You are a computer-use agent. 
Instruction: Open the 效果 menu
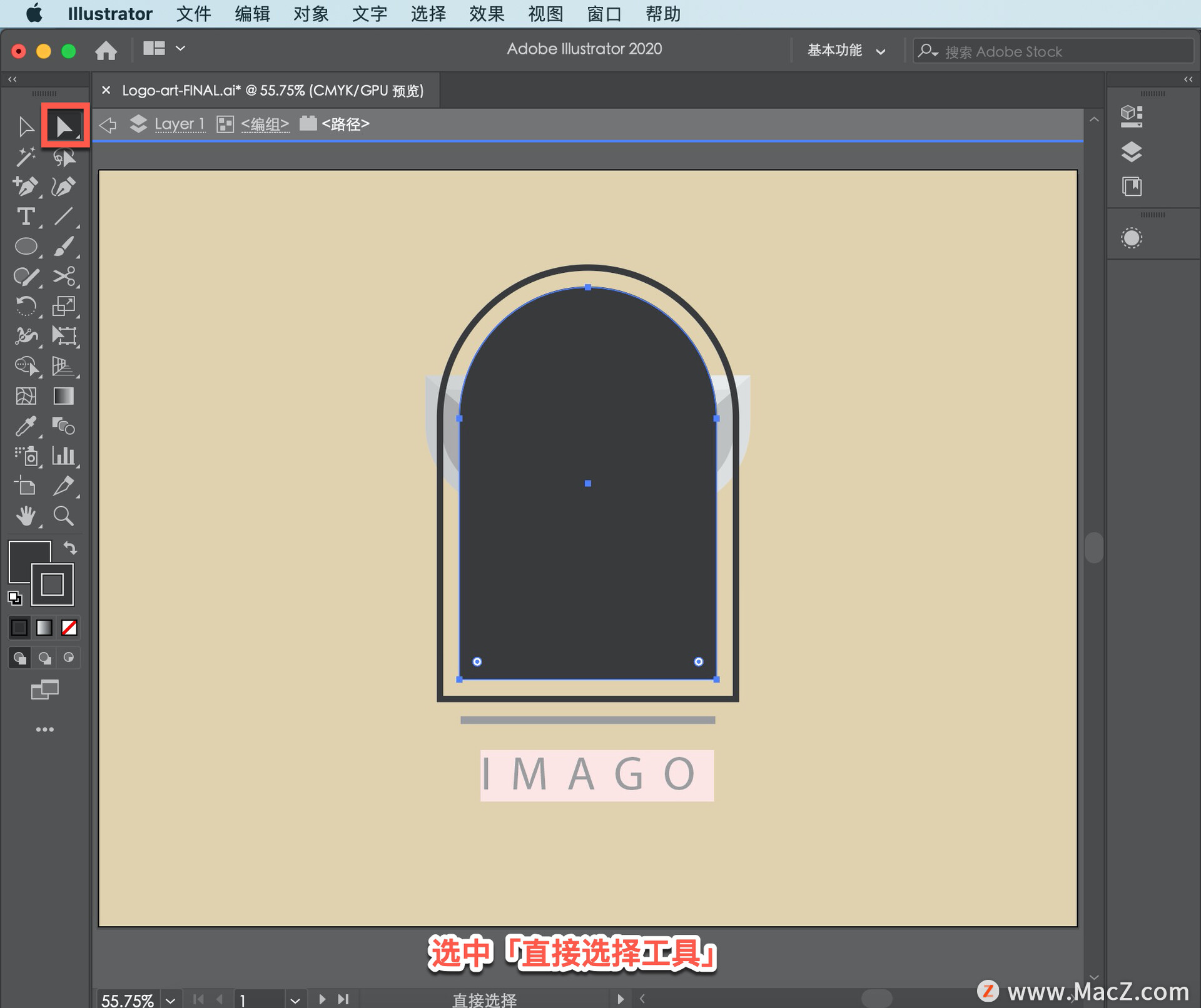487,14
